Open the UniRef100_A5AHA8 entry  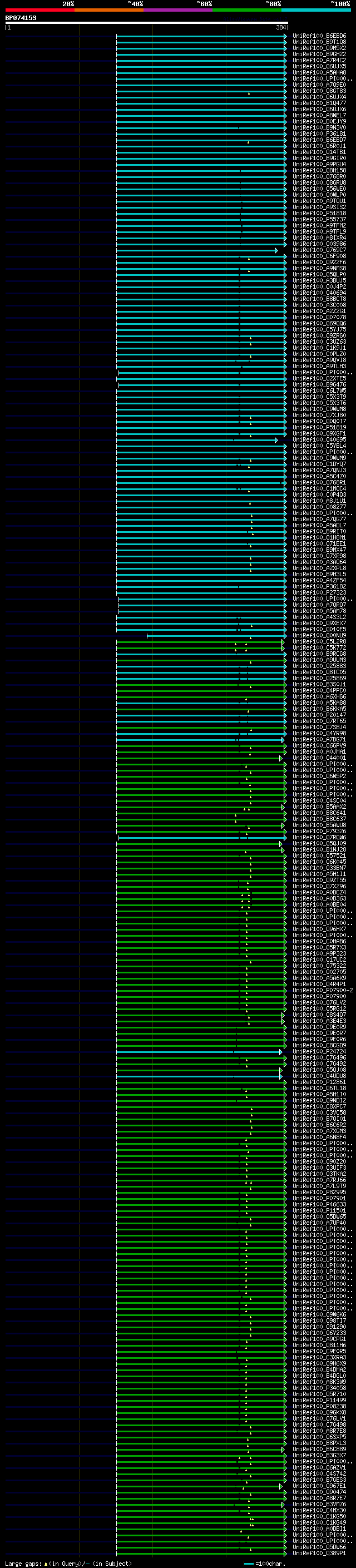pyautogui.click(x=319, y=72)
